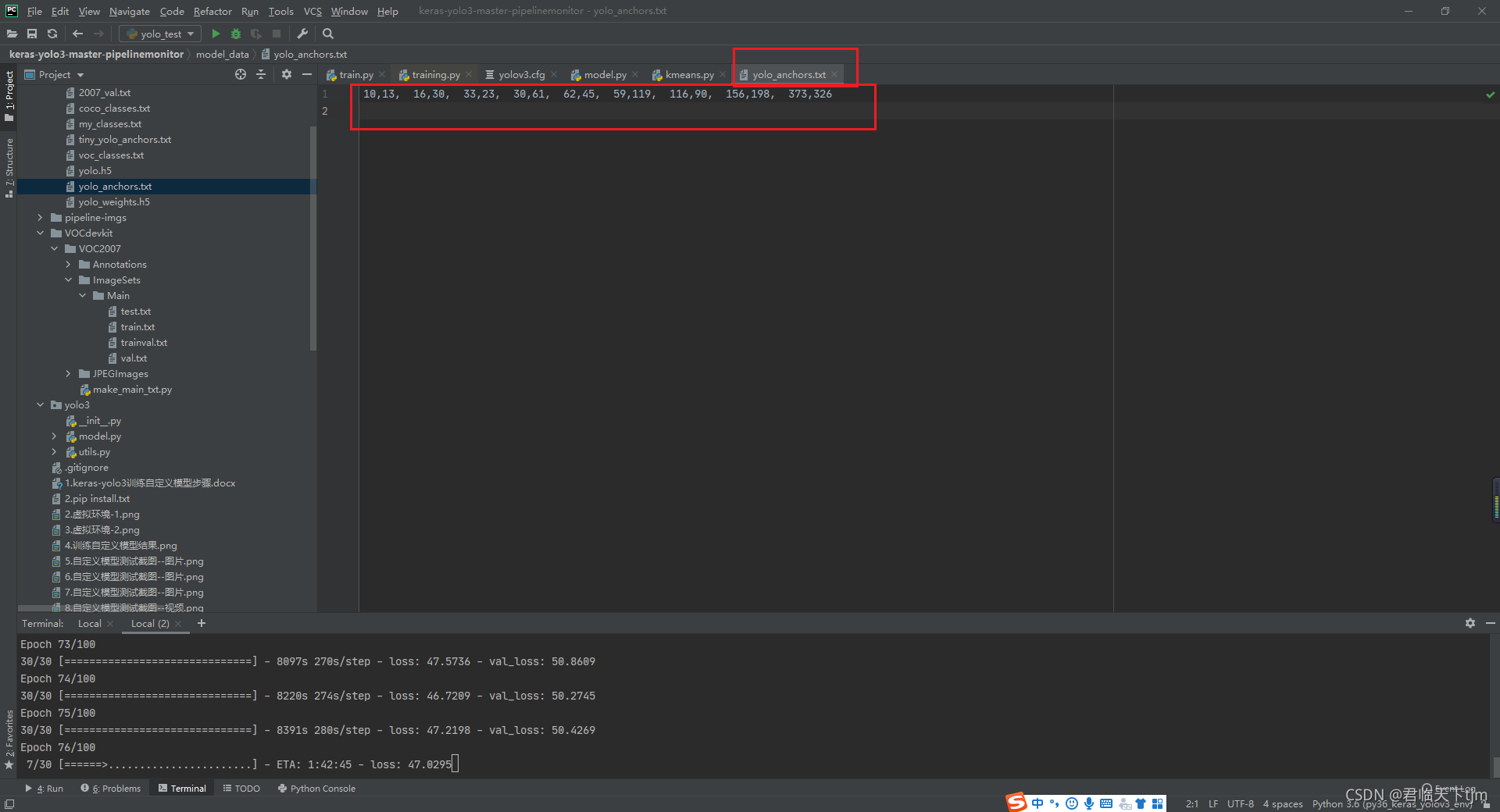
Task: Collapse the Main folder
Action: 82,296
